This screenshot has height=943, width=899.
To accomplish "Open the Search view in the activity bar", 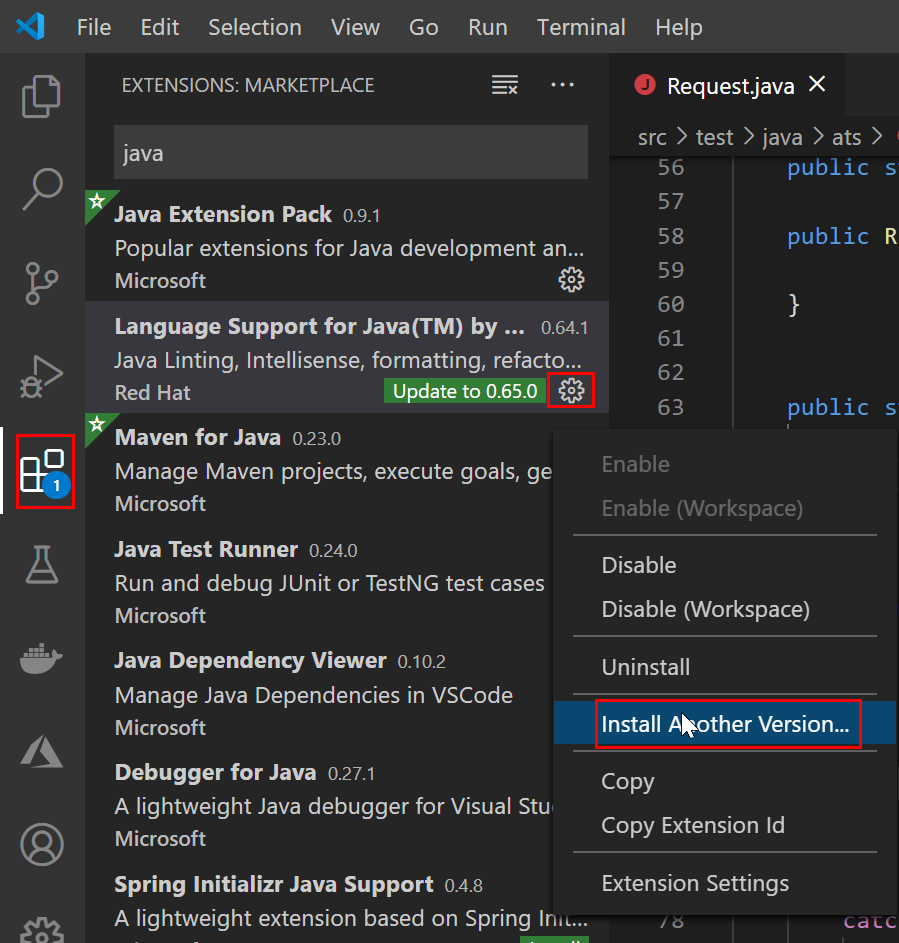I will (41, 189).
